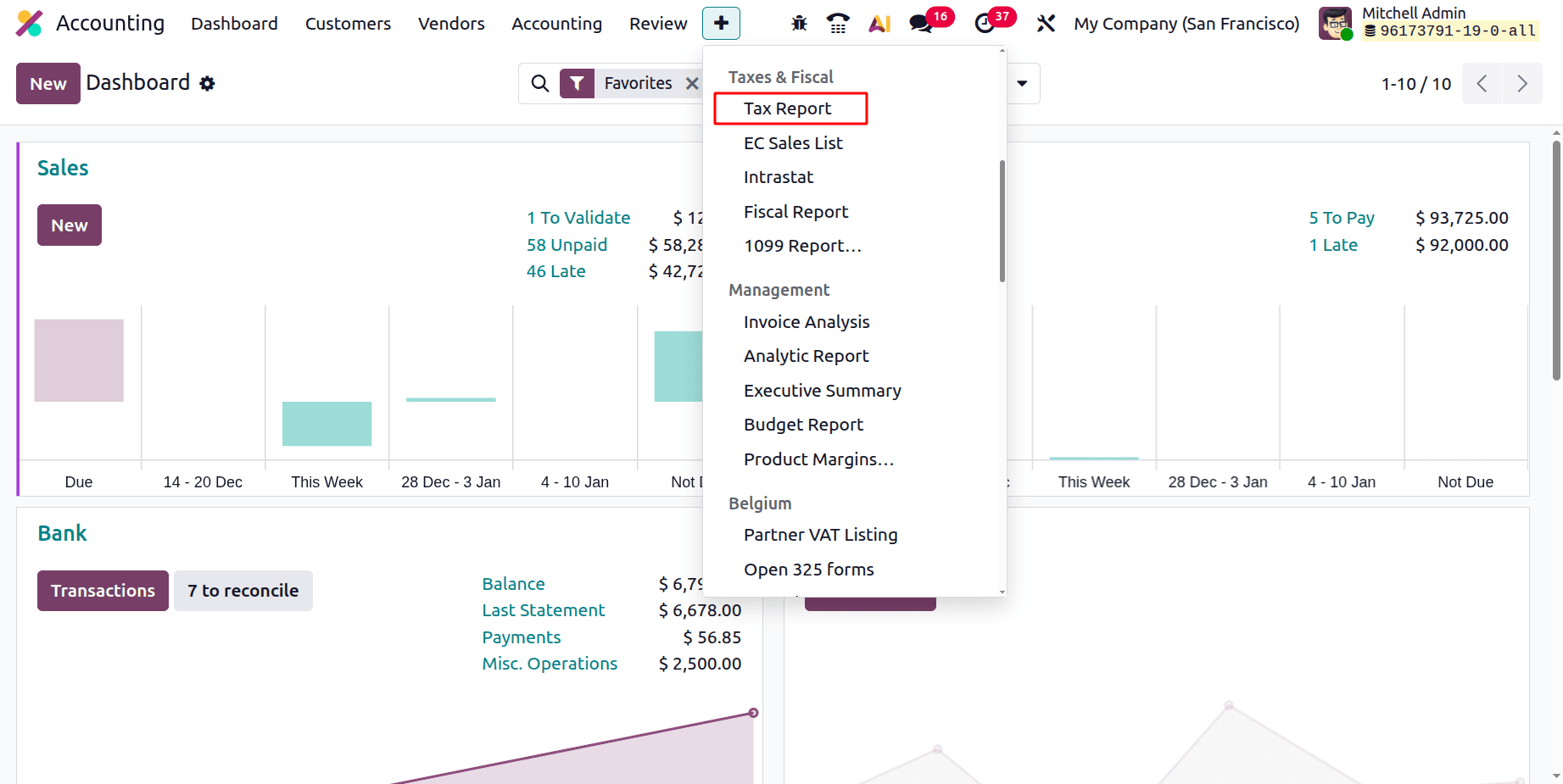Select Partner VAT Listing entry
Viewport: 1563px width, 784px height.
(820, 535)
